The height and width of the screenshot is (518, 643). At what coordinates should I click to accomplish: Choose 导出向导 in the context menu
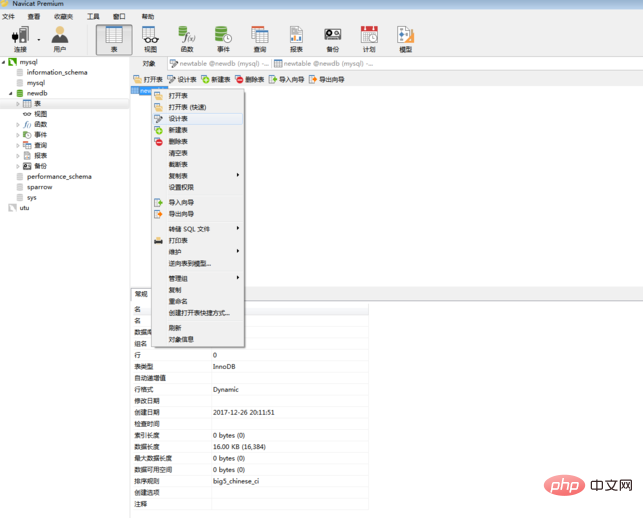(198, 214)
